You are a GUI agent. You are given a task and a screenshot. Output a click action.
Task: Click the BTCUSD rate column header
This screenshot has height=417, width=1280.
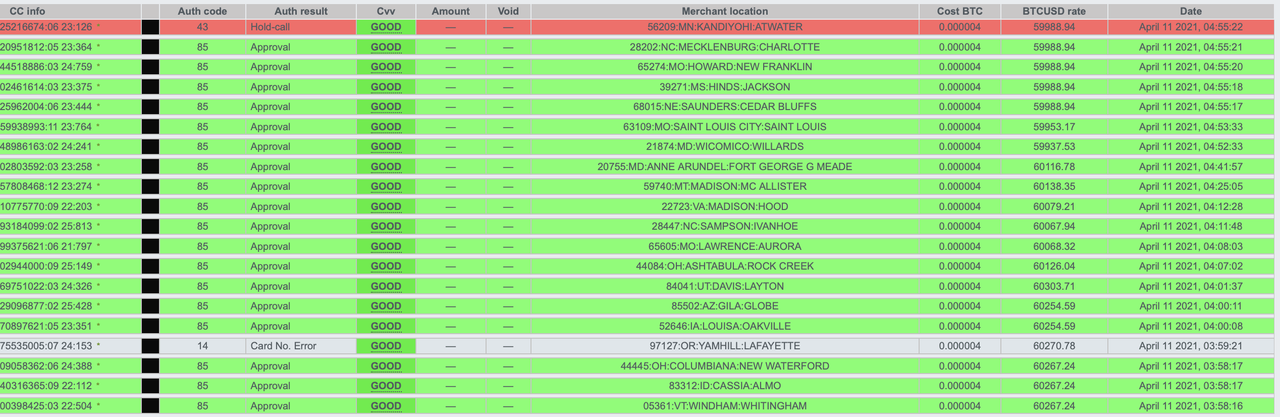point(1053,11)
